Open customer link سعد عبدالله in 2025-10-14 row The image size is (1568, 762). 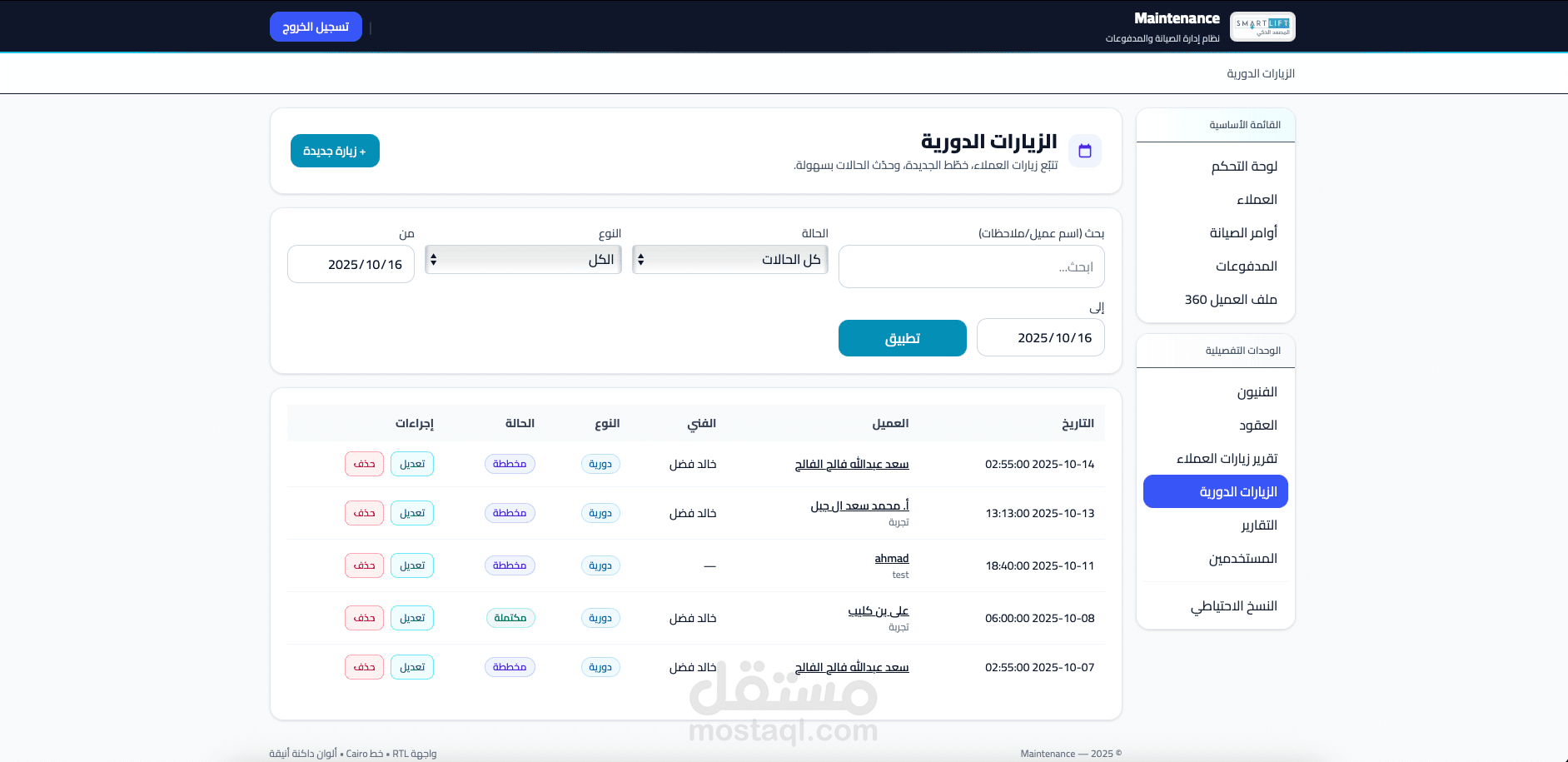point(852,464)
